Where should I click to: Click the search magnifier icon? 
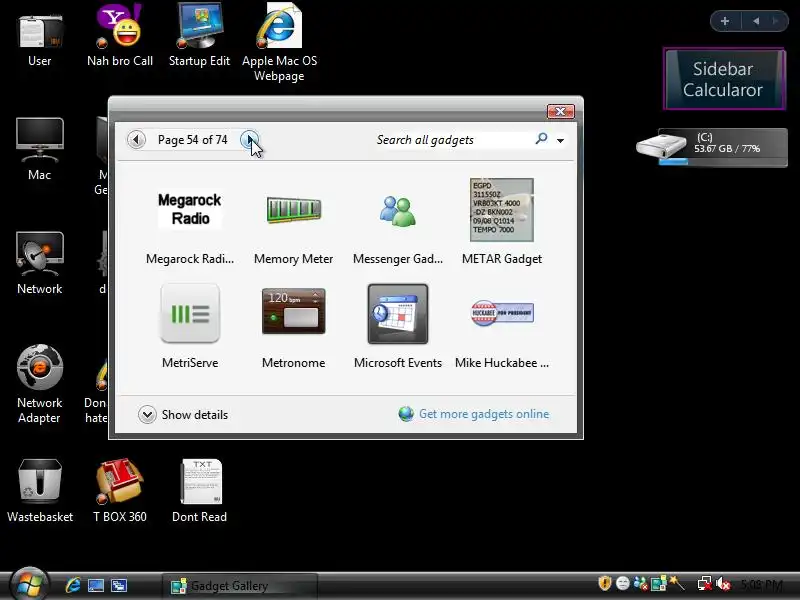point(541,139)
